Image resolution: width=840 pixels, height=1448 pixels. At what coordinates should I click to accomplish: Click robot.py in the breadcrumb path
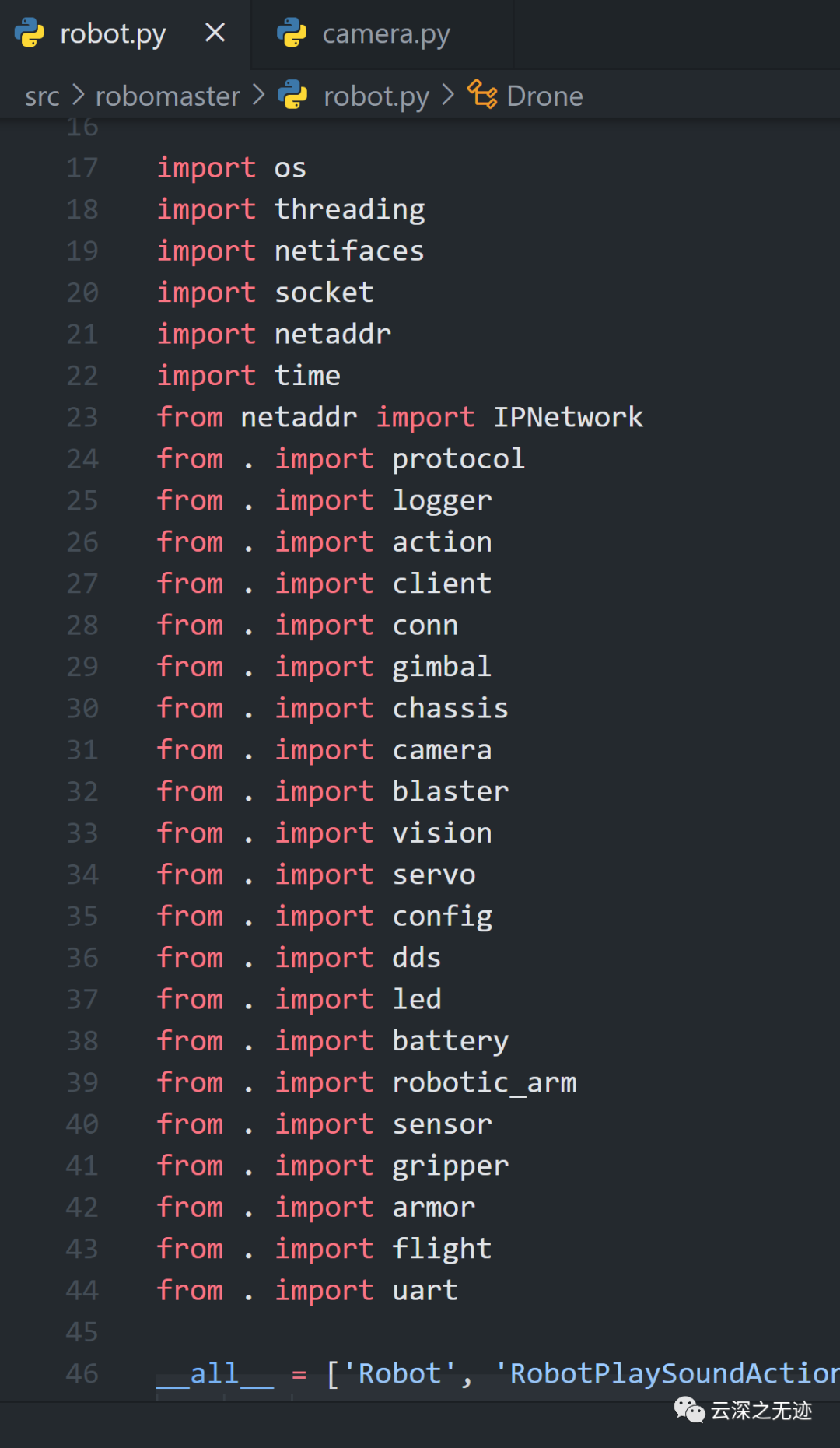(376, 96)
